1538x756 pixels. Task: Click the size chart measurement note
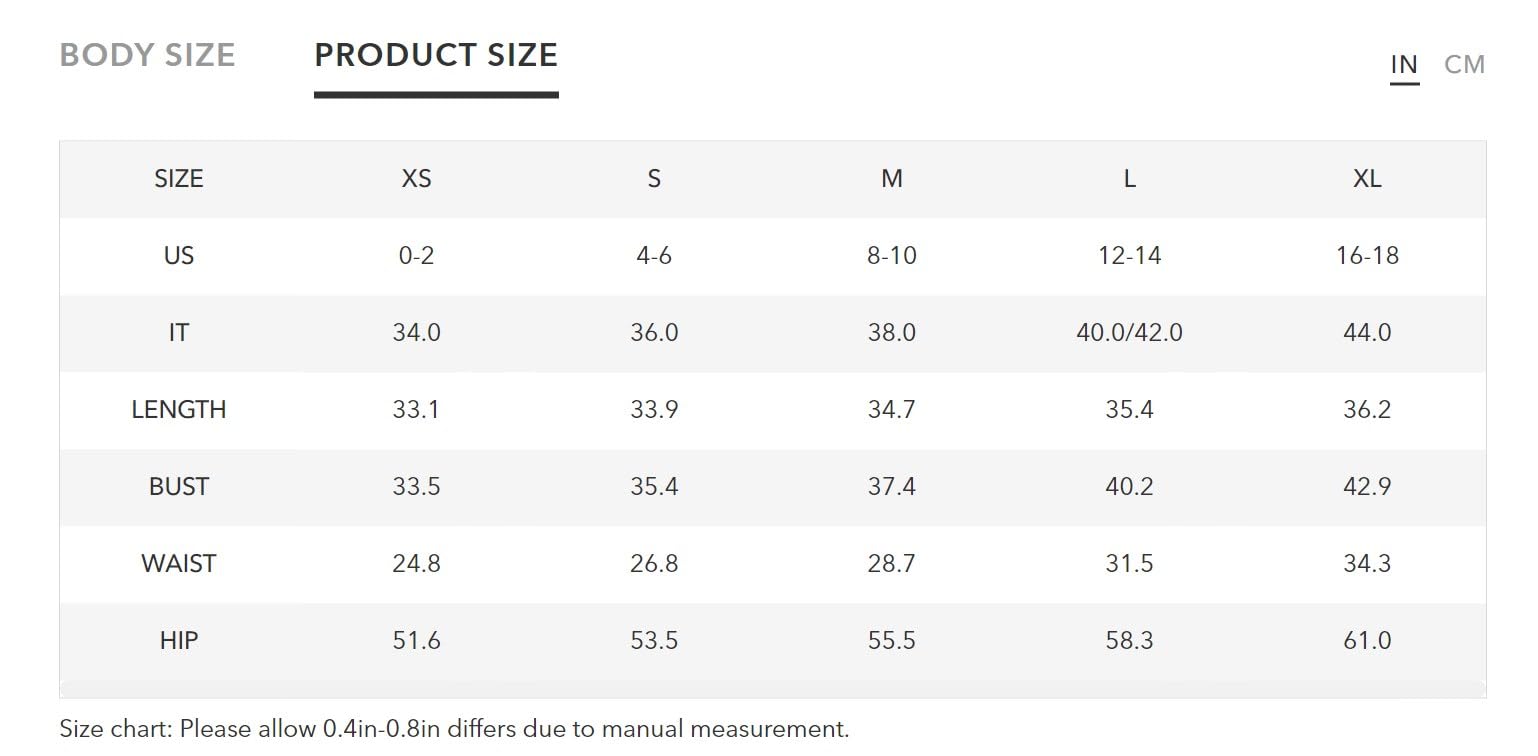454,729
